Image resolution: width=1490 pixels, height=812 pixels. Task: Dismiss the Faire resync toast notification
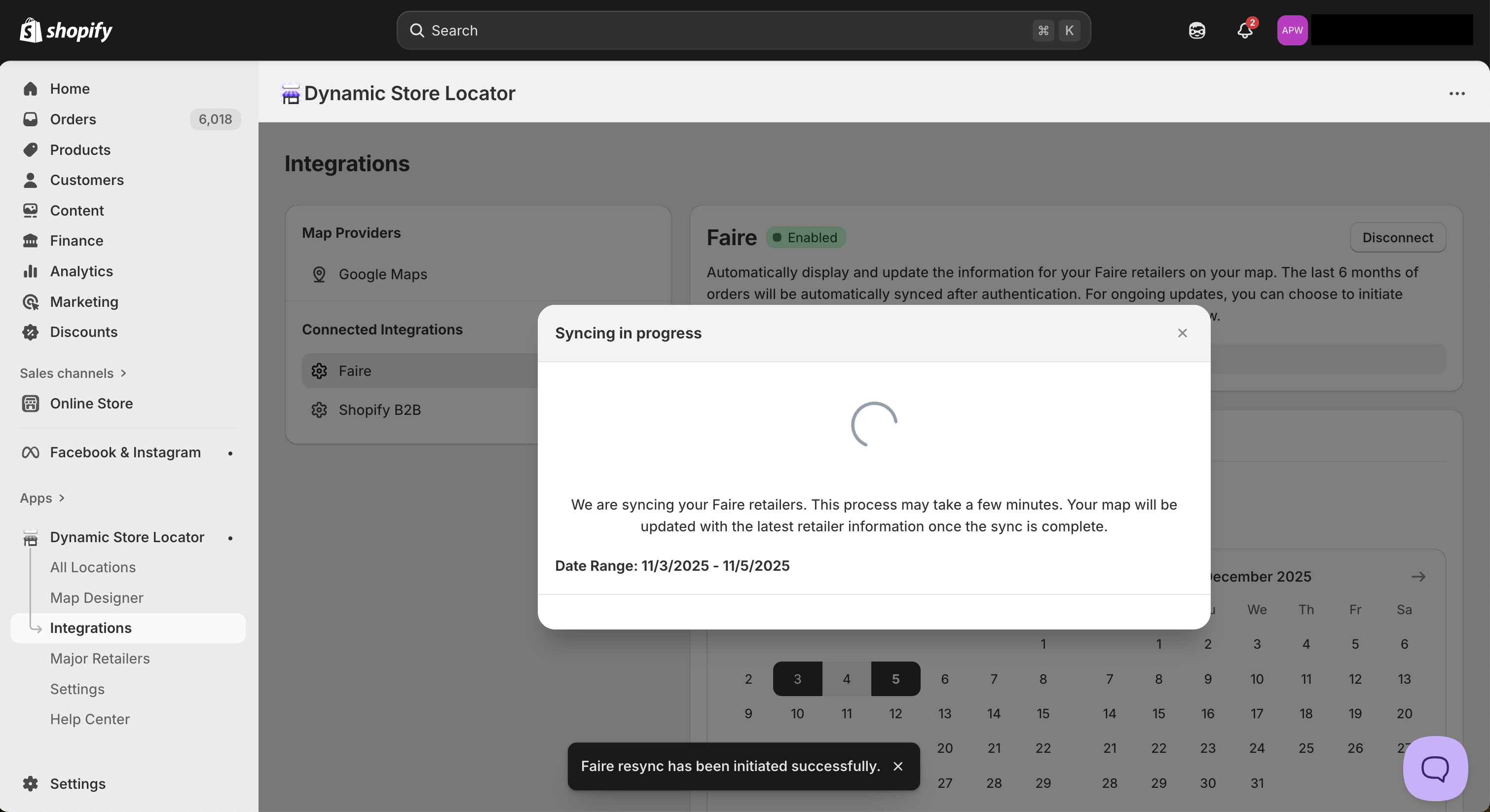(898, 766)
